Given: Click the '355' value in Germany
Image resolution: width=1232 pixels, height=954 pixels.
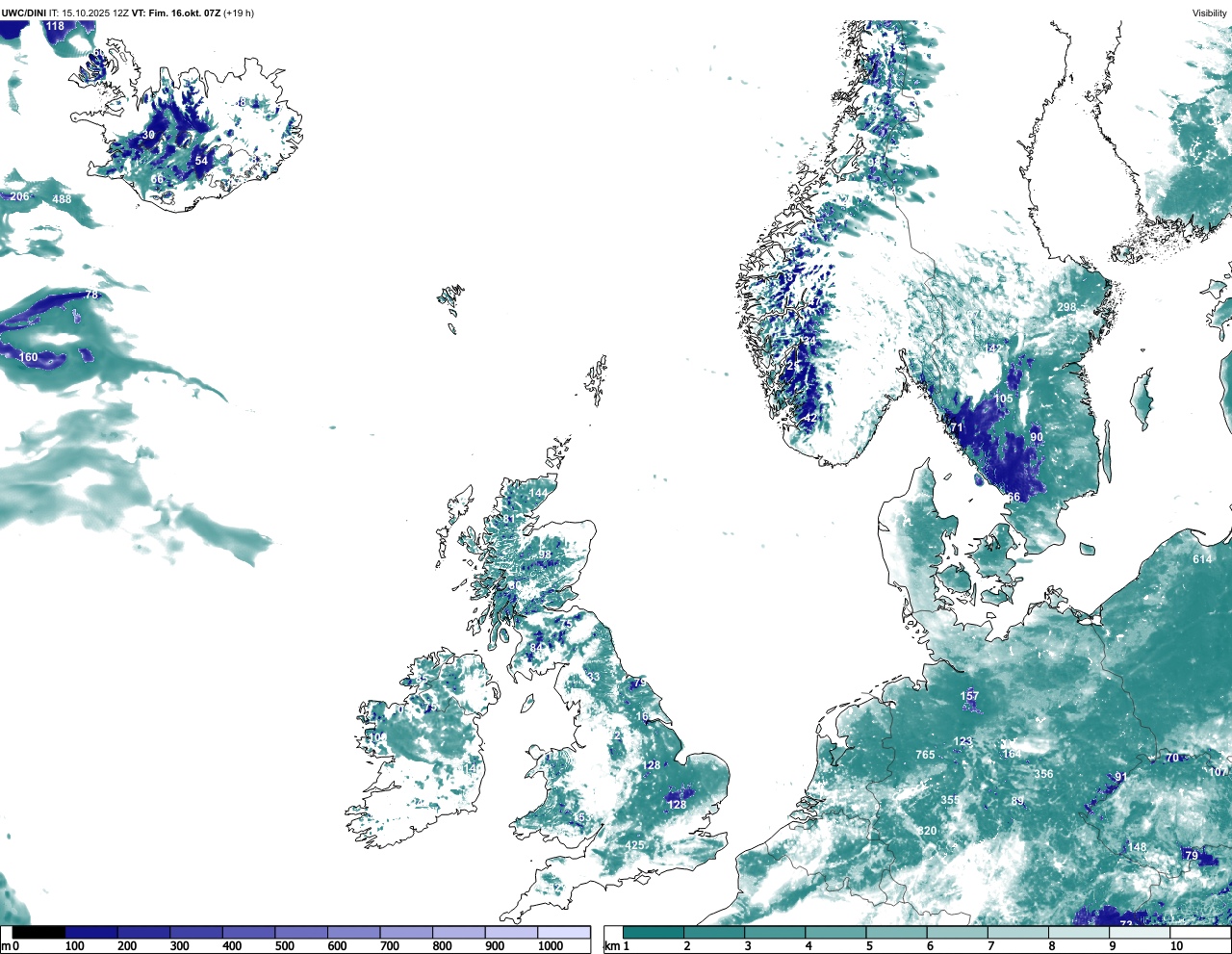Looking at the screenshot, I should (x=950, y=800).
